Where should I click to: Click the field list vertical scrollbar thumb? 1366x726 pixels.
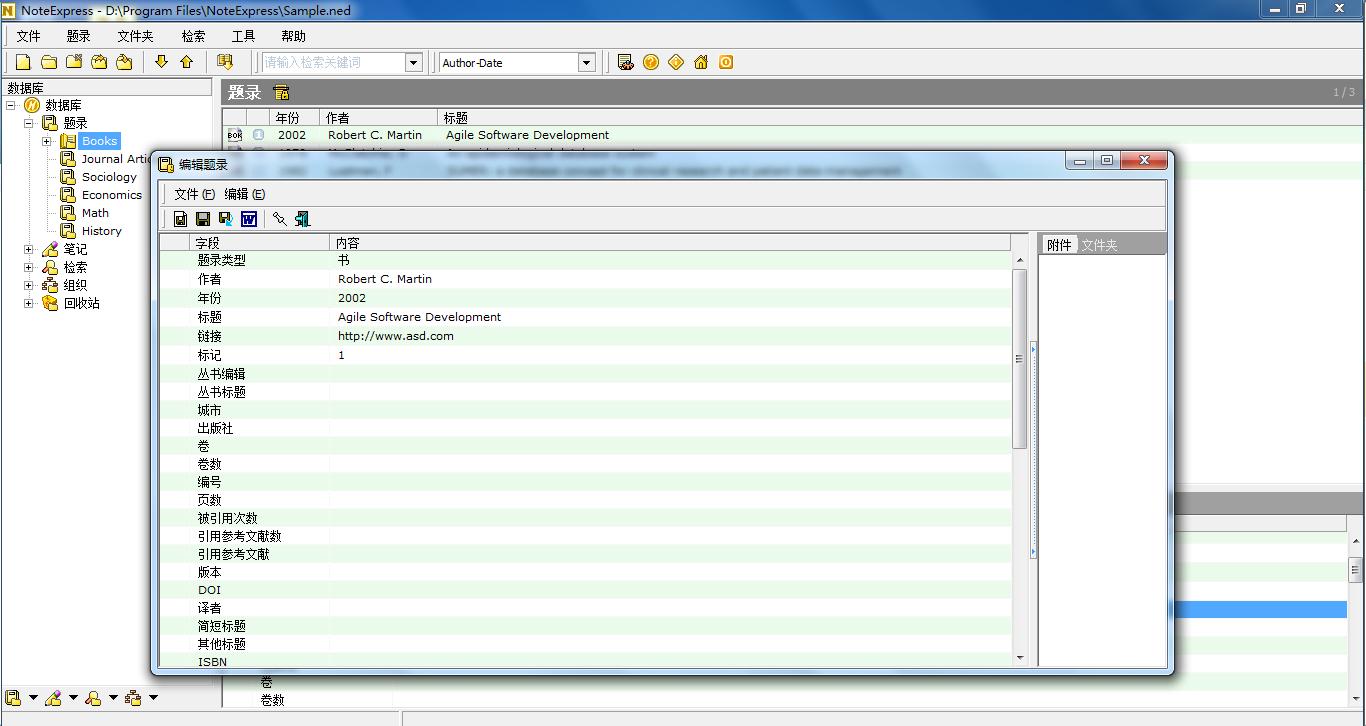pyautogui.click(x=1020, y=358)
